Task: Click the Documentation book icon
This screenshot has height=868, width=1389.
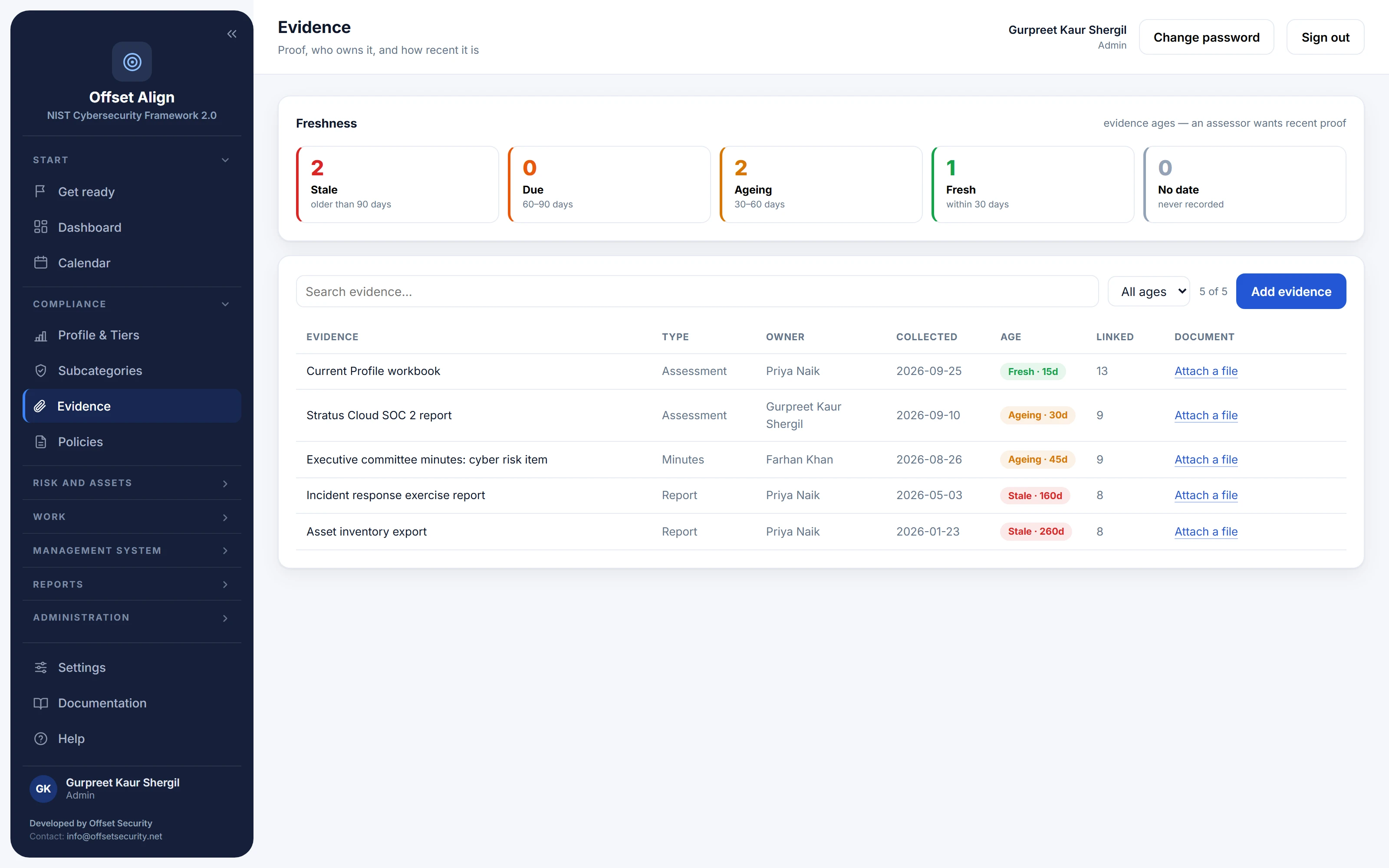Action: tap(40, 703)
